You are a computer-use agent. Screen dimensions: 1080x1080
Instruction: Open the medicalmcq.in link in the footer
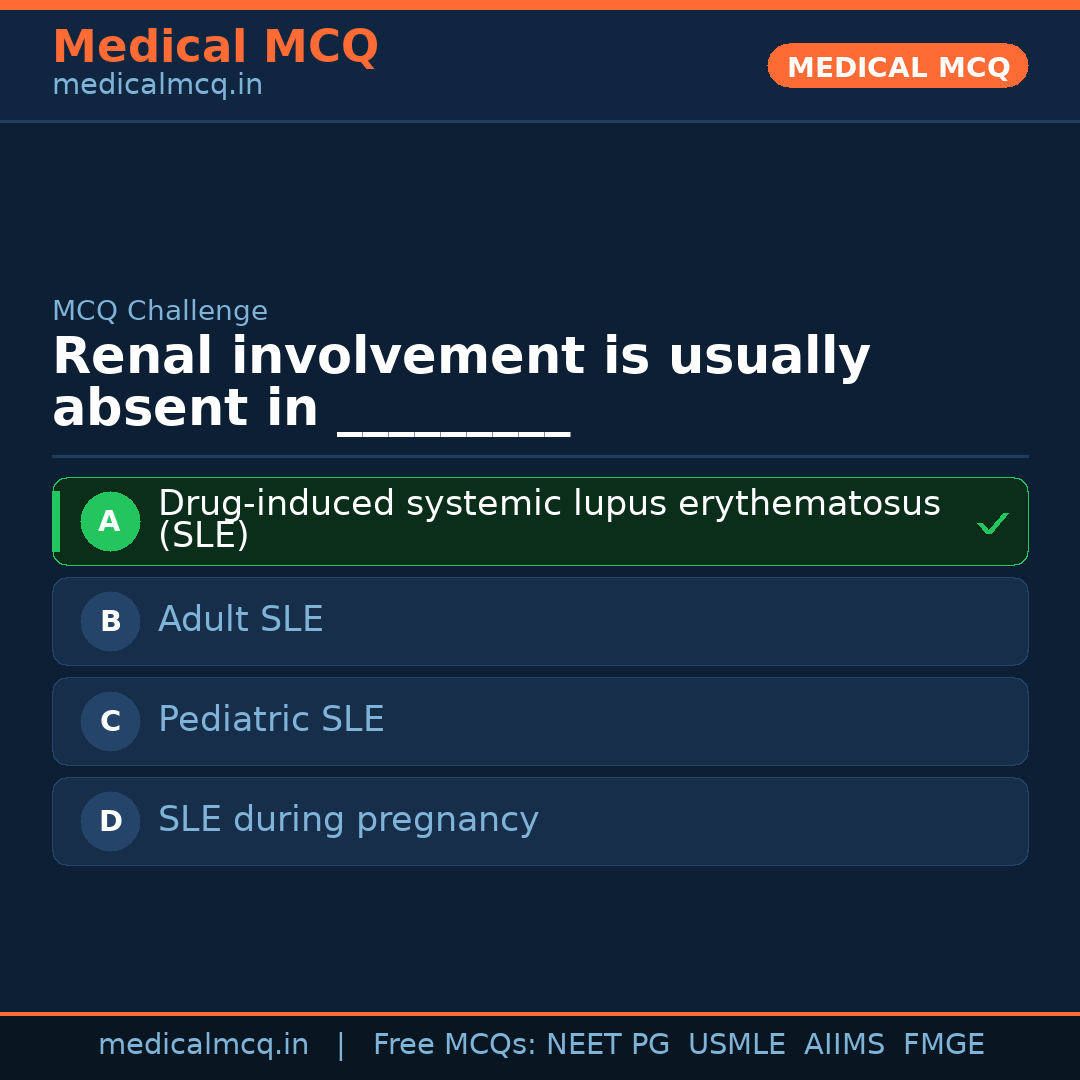tap(203, 1045)
